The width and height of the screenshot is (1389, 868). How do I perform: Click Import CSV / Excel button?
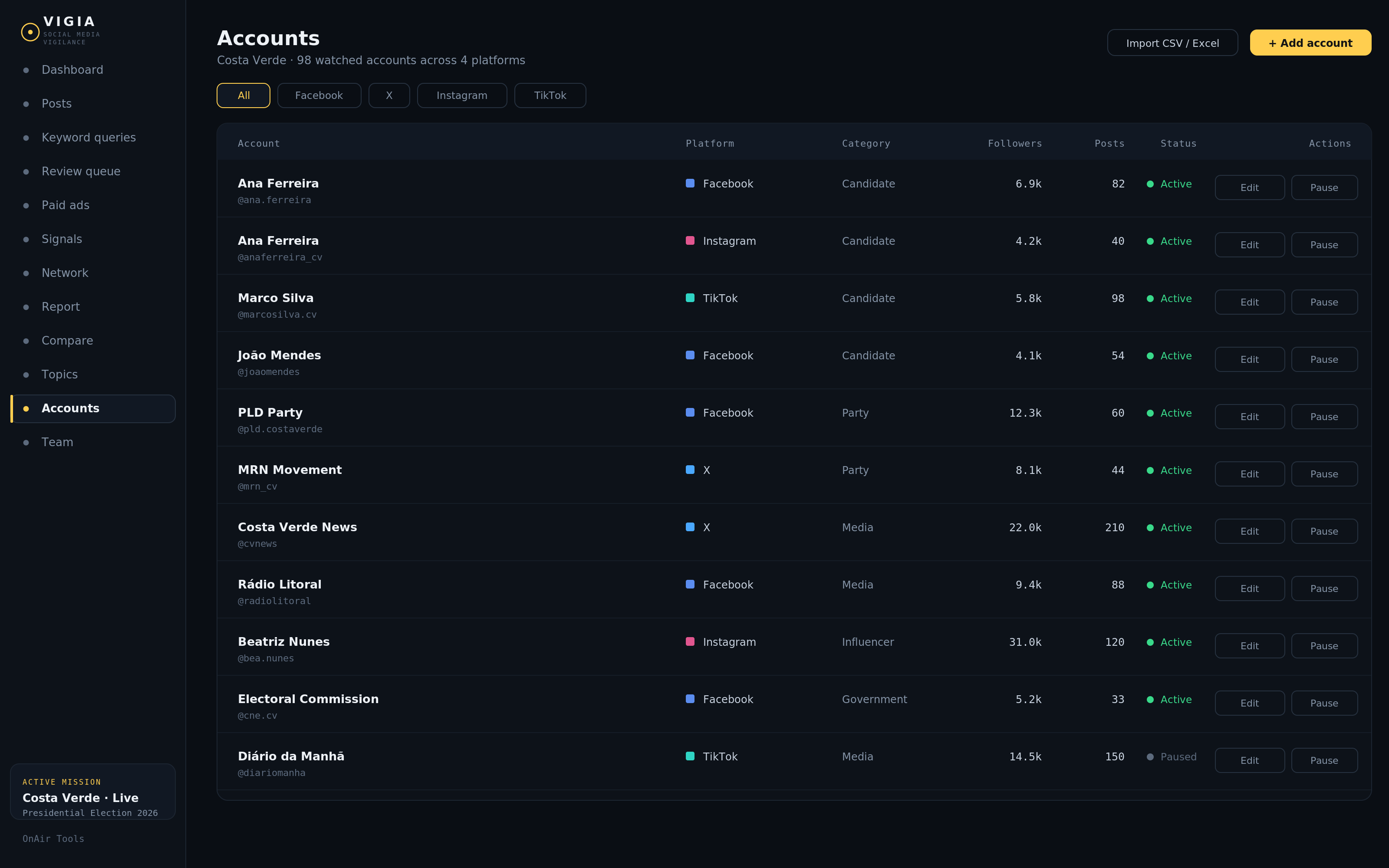pos(1172,43)
